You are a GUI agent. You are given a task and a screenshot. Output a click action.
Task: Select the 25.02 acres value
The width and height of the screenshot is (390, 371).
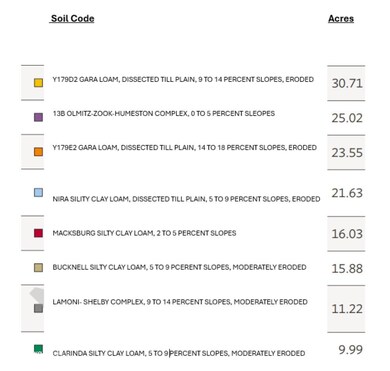[x=347, y=118]
